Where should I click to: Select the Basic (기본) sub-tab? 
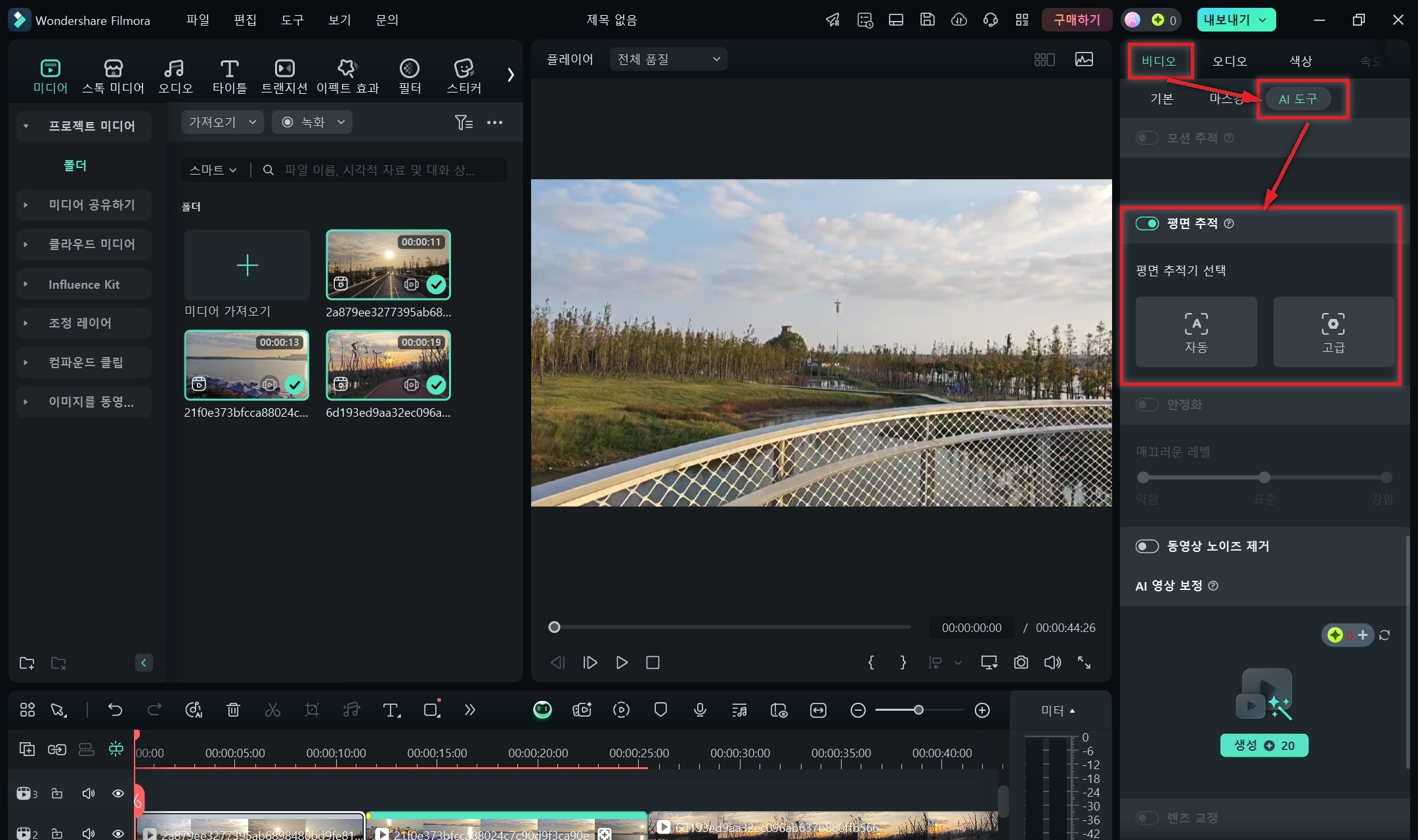point(1161,98)
